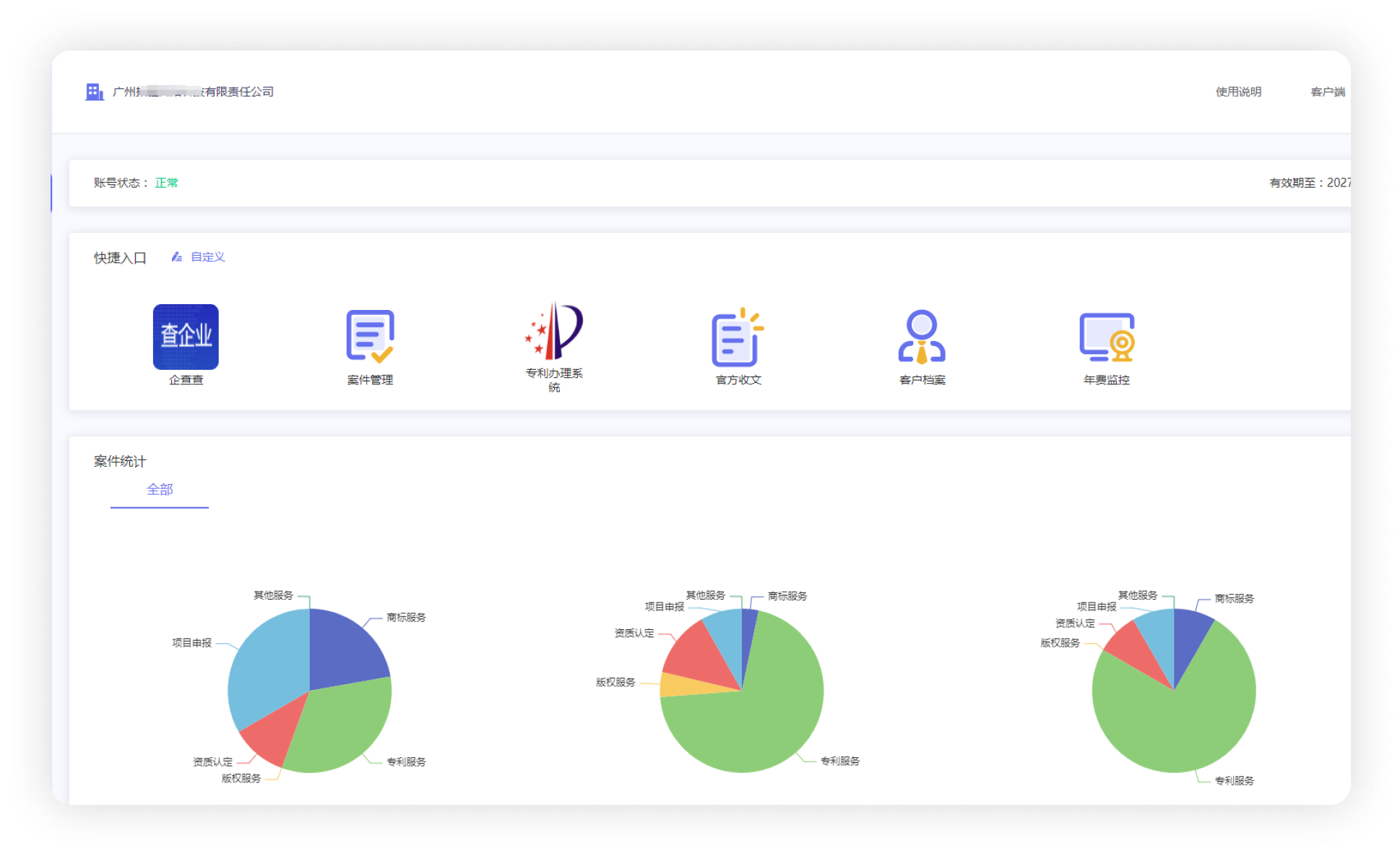Click the 自定义 customize link

pyautogui.click(x=208, y=257)
